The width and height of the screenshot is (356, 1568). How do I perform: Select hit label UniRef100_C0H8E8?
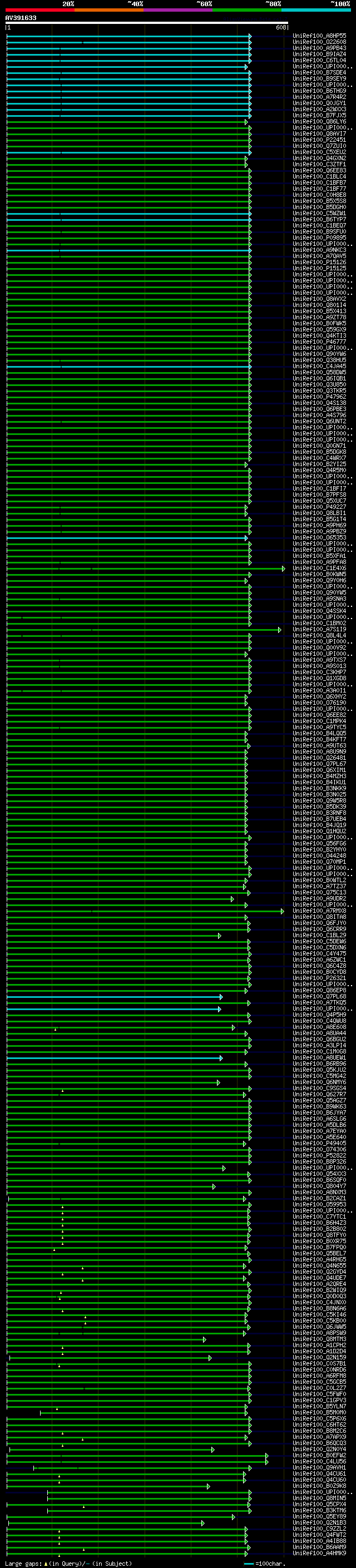[x=319, y=195]
